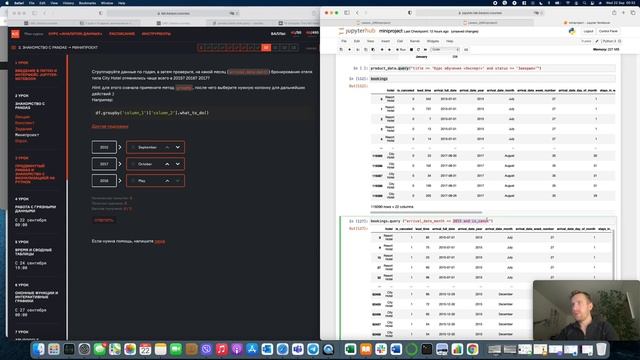Click into the product_data.query code cell

pyautogui.click(x=492, y=68)
